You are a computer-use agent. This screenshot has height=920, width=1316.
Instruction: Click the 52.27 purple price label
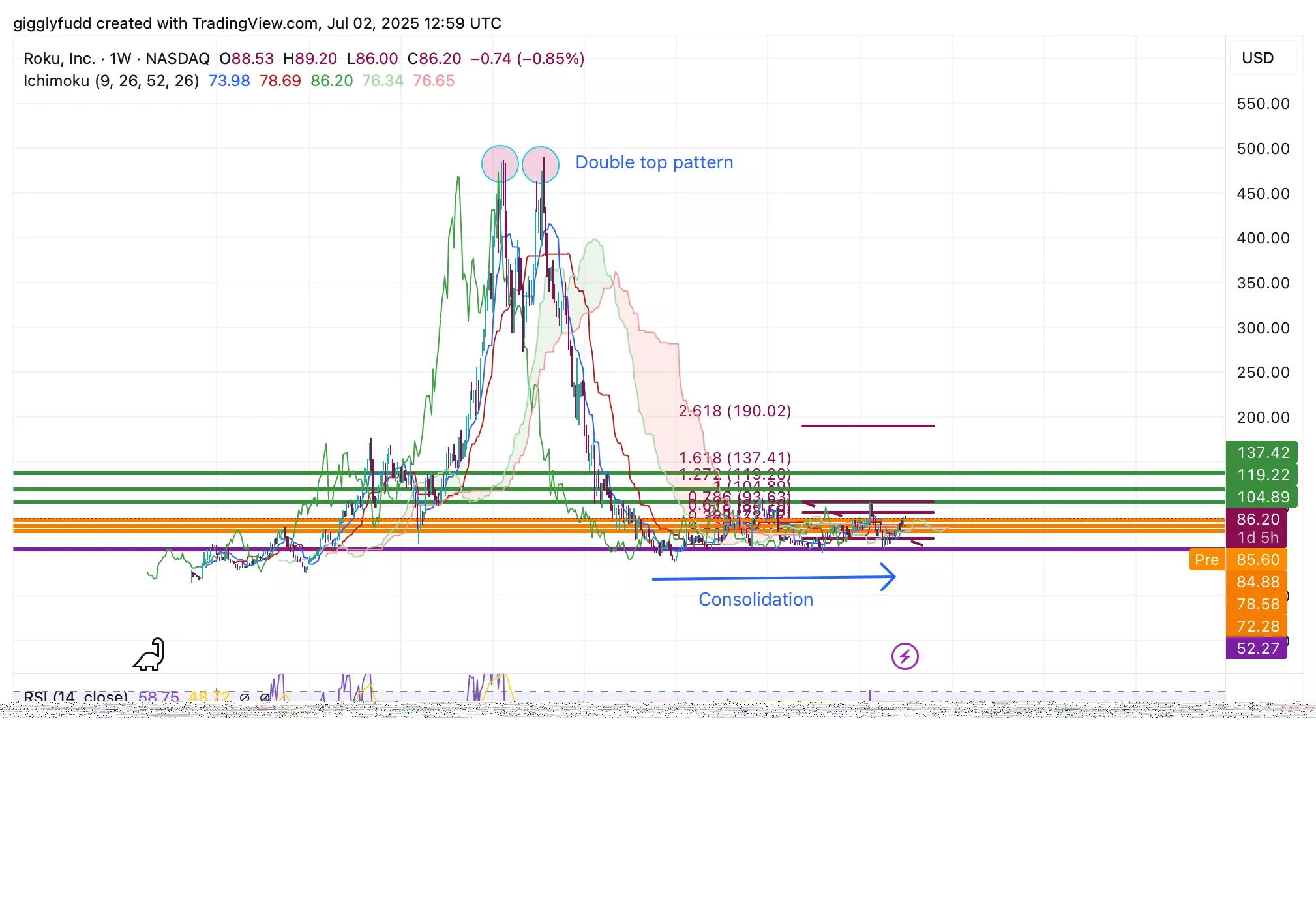point(1257,649)
